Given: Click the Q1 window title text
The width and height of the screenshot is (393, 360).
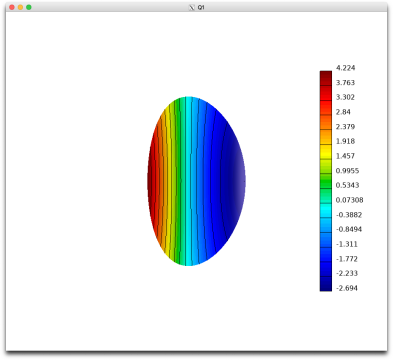Looking at the screenshot, I should (201, 7).
